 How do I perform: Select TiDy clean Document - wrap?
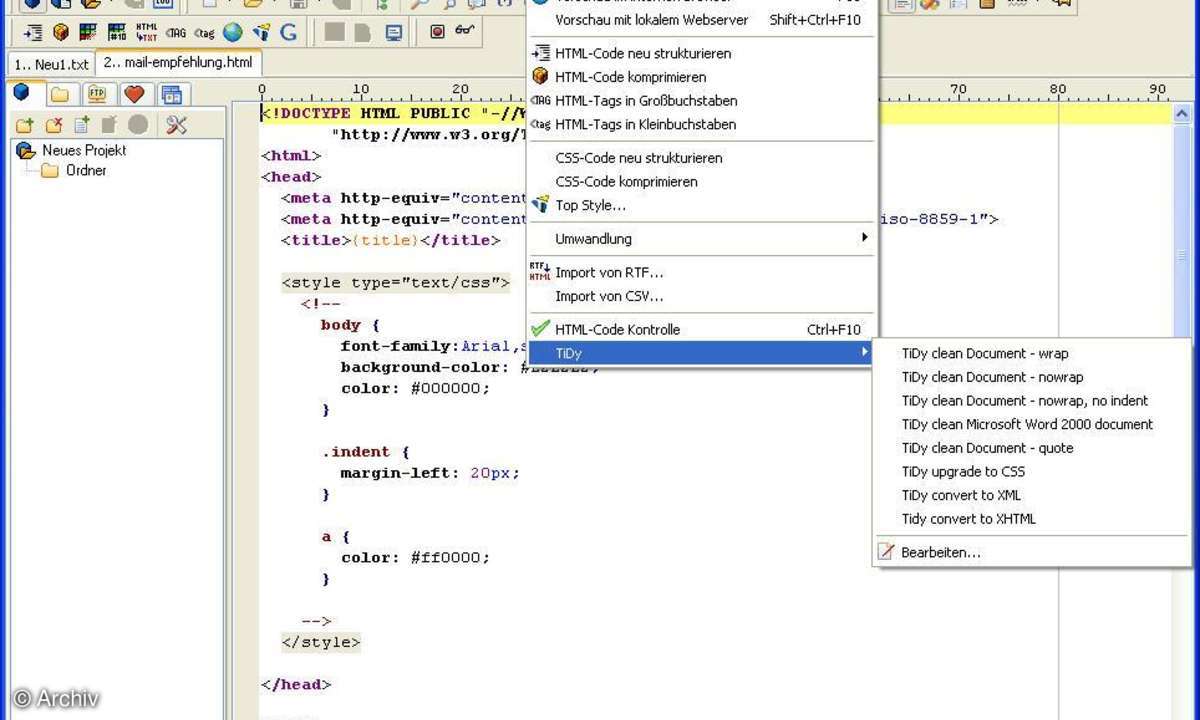[1031, 353]
